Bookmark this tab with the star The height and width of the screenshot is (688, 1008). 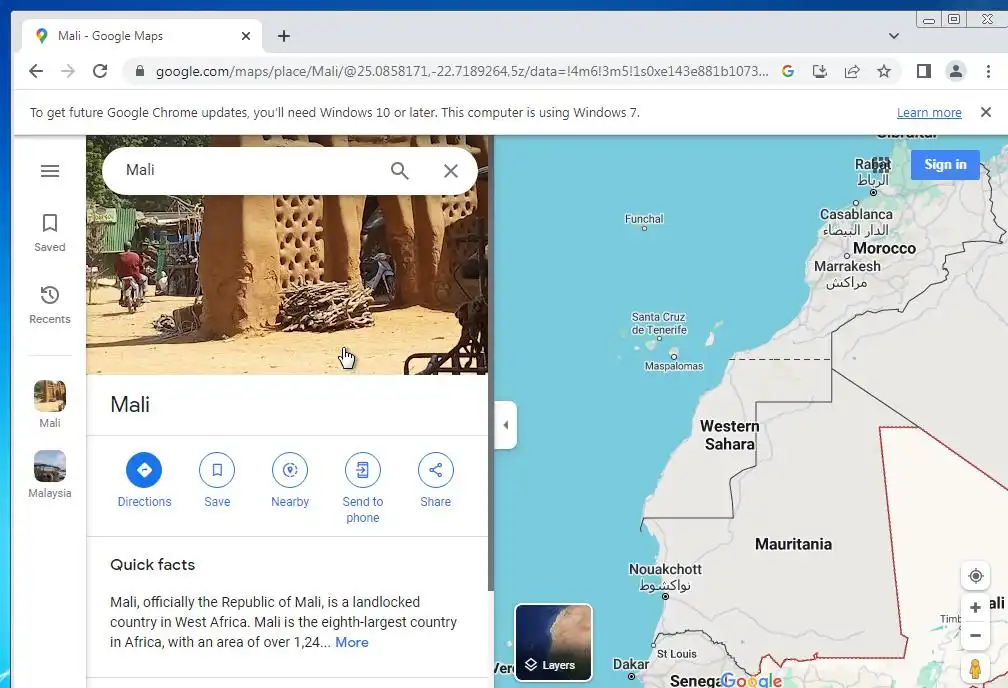coord(884,71)
